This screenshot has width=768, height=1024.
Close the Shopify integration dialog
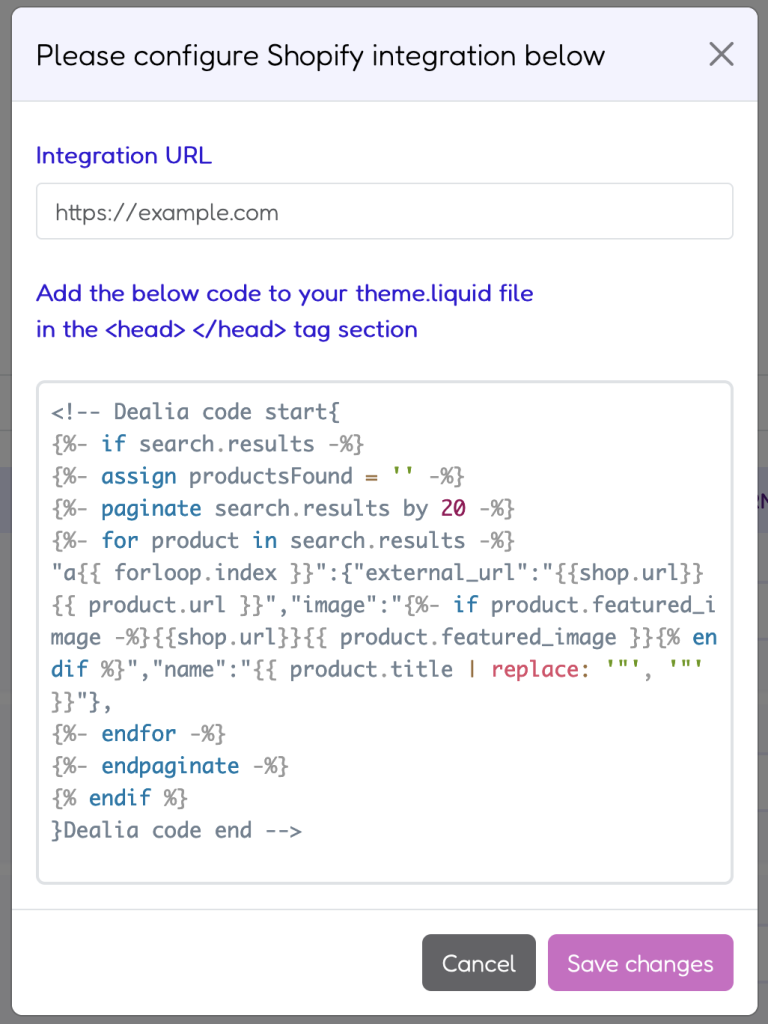click(x=721, y=54)
